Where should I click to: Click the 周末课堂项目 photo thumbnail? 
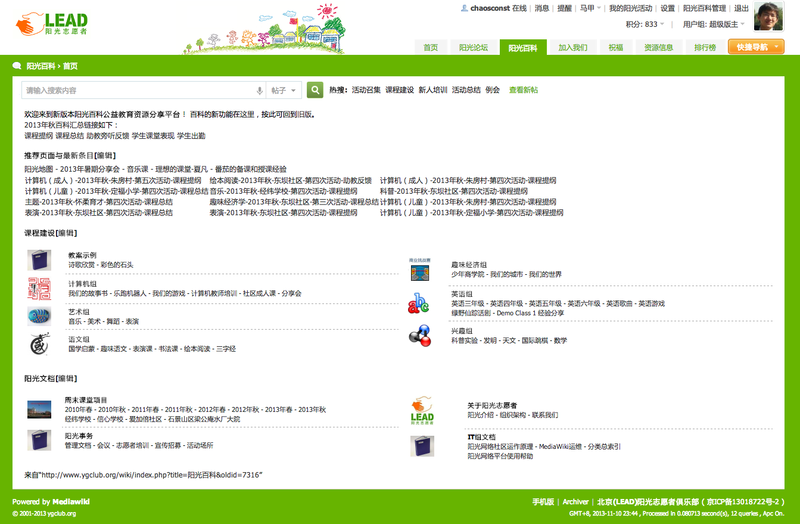[x=39, y=410]
